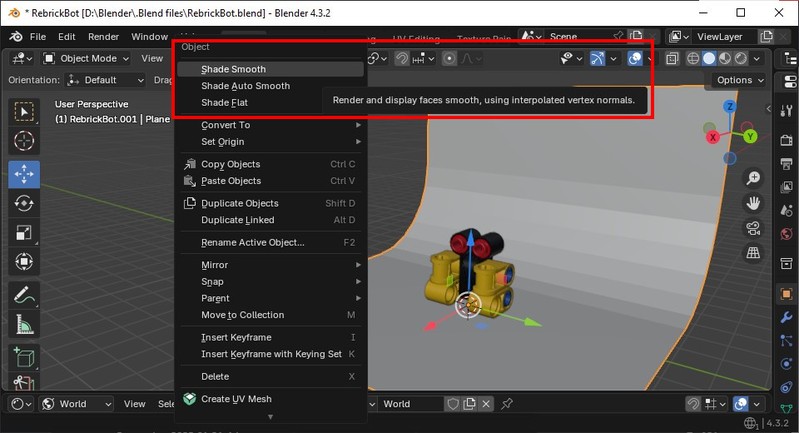The width and height of the screenshot is (799, 433).
Task: Select the Move tool in the toolbar
Action: [24, 172]
